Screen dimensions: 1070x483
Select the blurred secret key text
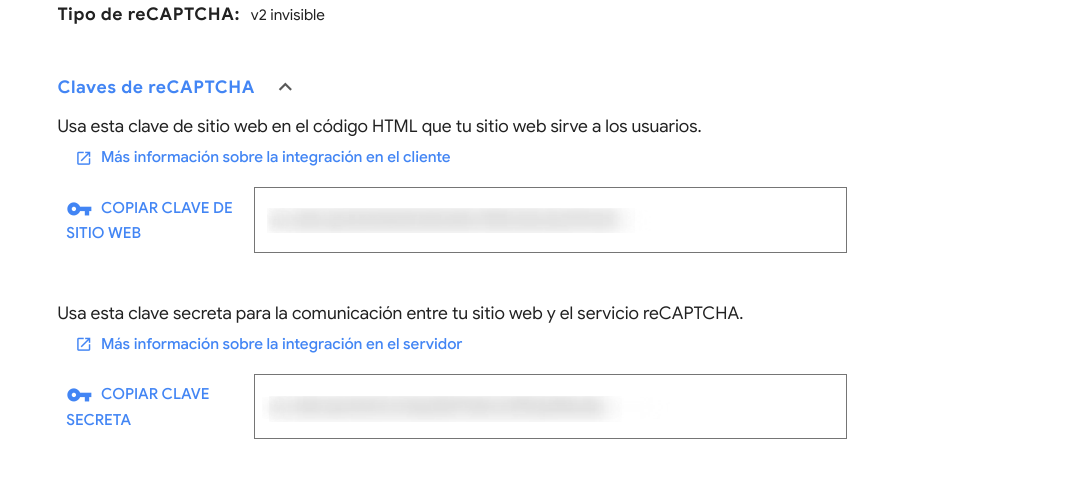[440, 406]
